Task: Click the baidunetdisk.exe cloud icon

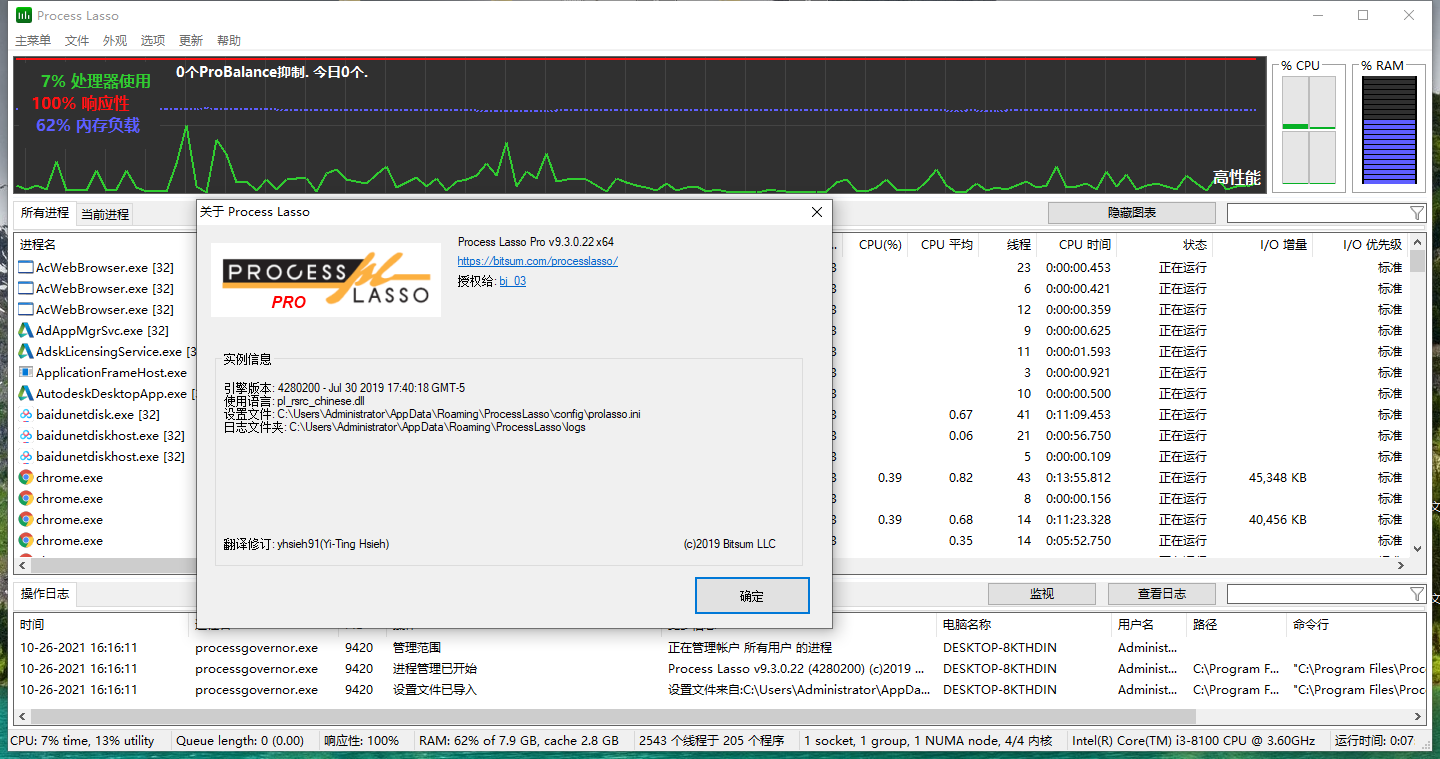Action: (26, 414)
